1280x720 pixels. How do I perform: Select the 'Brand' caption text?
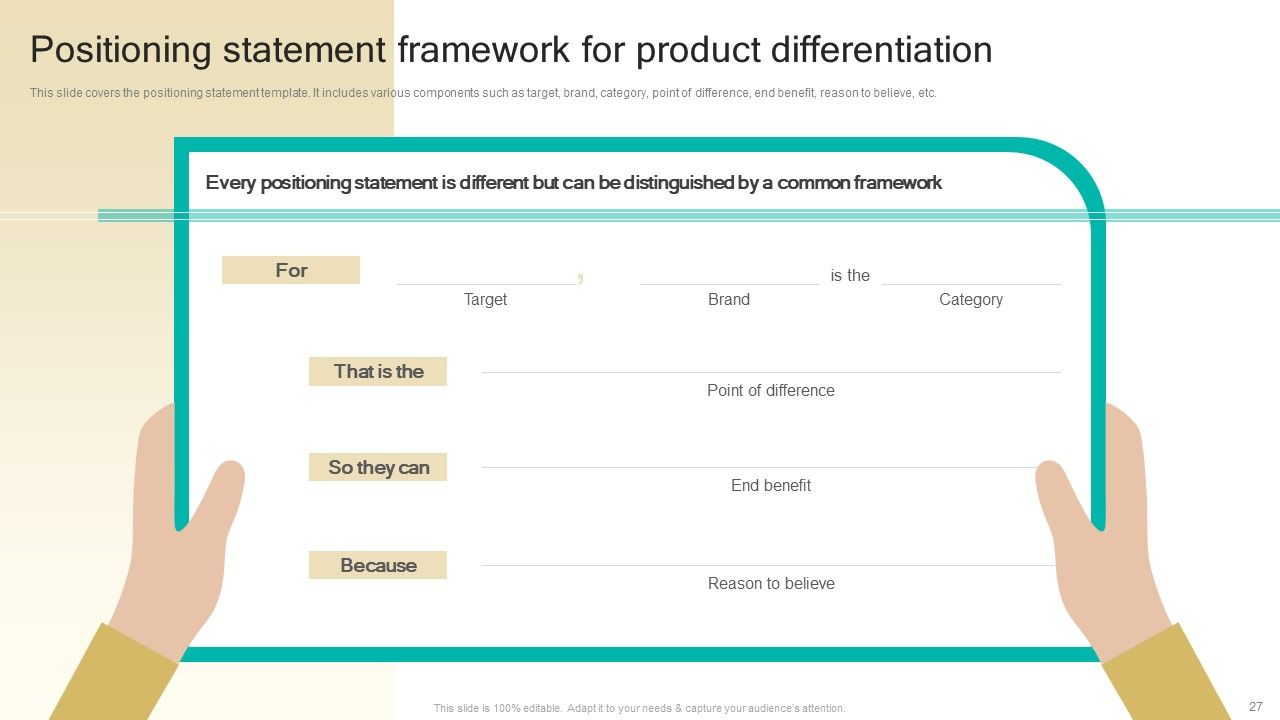729,299
